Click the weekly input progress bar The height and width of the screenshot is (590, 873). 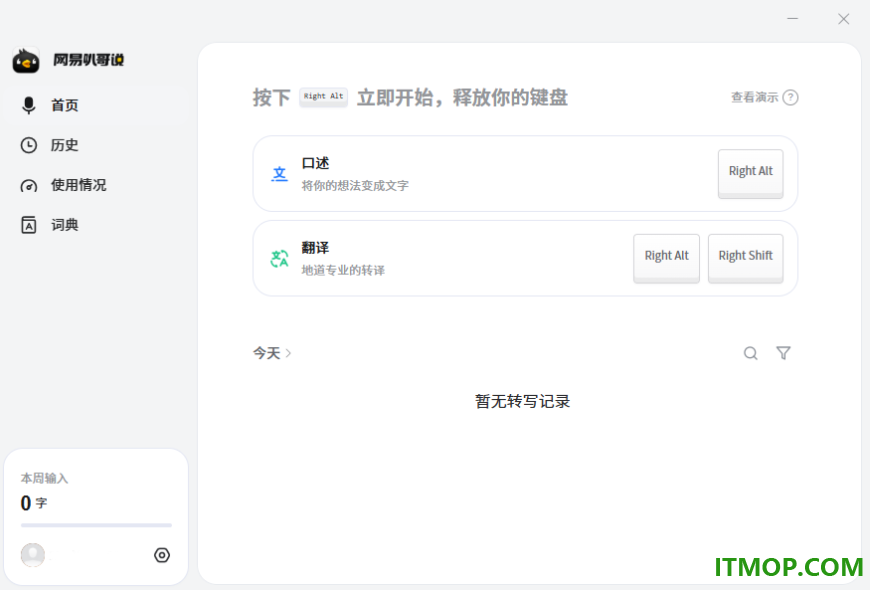tap(96, 525)
